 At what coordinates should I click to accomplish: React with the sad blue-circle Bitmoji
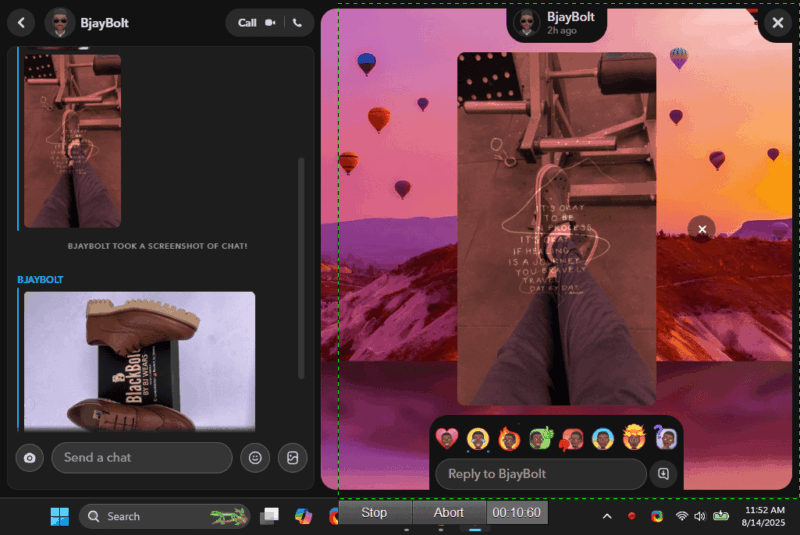point(603,439)
